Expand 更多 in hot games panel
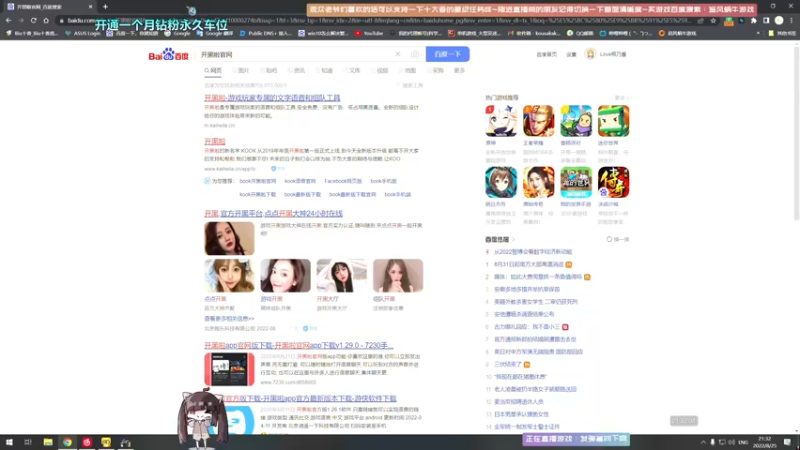Image resolution: width=800 pixels, height=450 pixels. pyautogui.click(x=621, y=97)
